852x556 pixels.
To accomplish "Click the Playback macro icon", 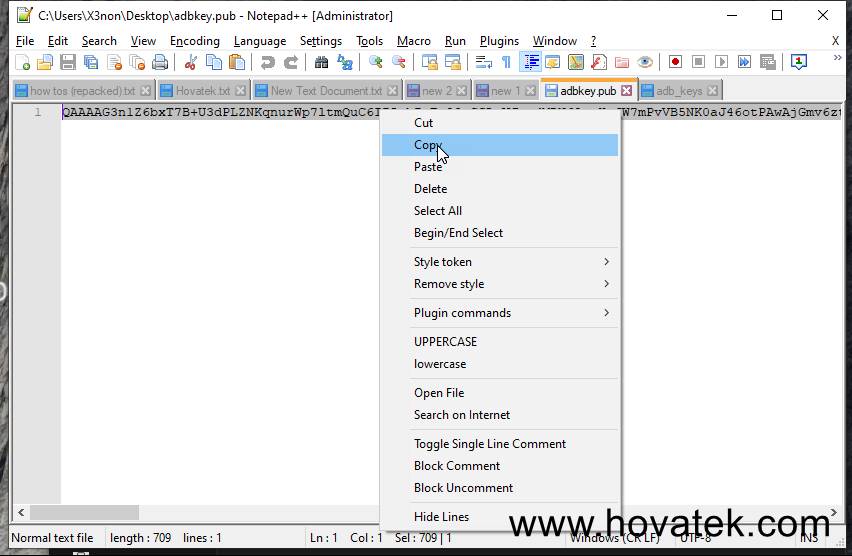I will click(722, 63).
